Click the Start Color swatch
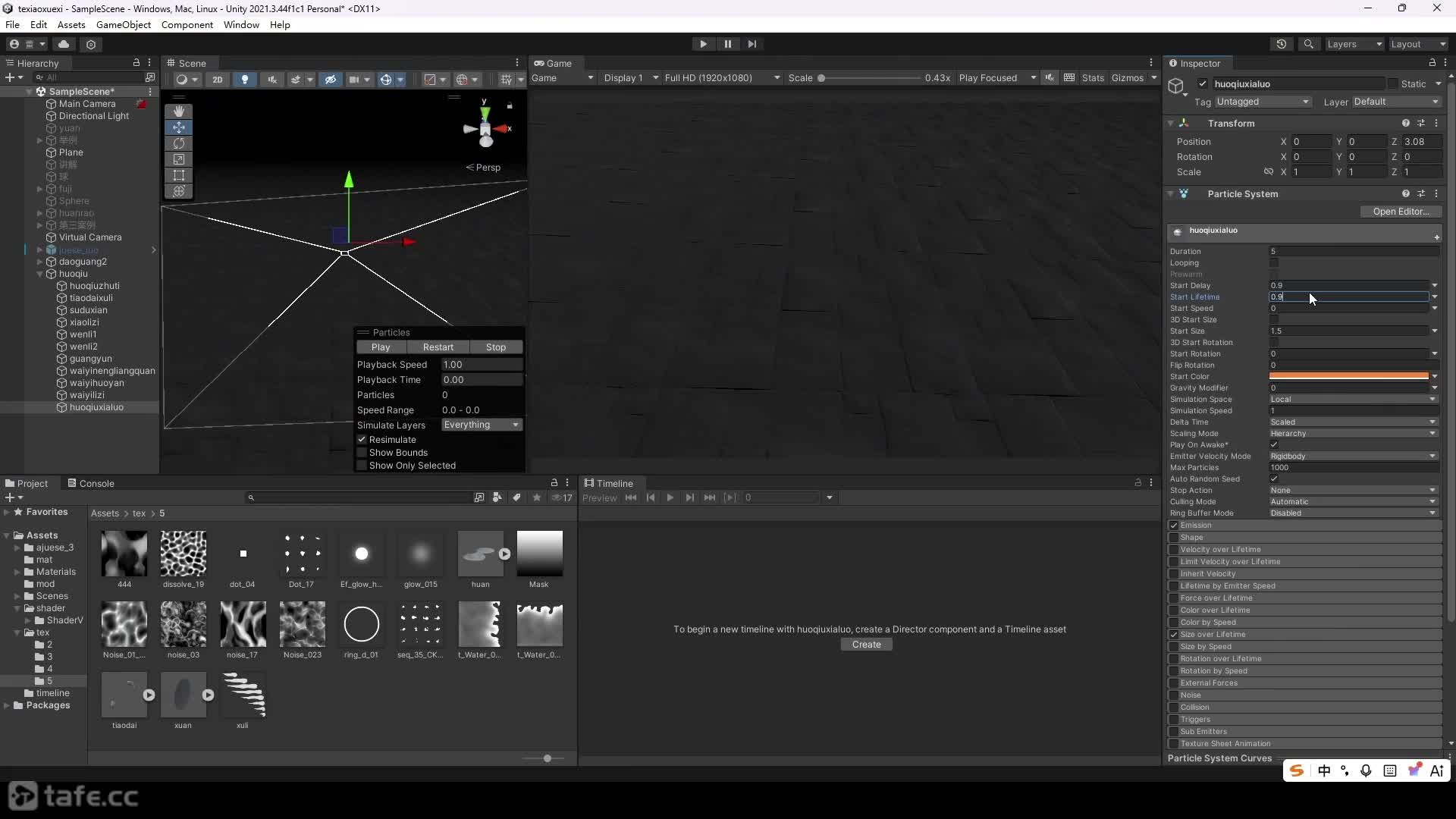Viewport: 1456px width, 819px height. [1349, 377]
